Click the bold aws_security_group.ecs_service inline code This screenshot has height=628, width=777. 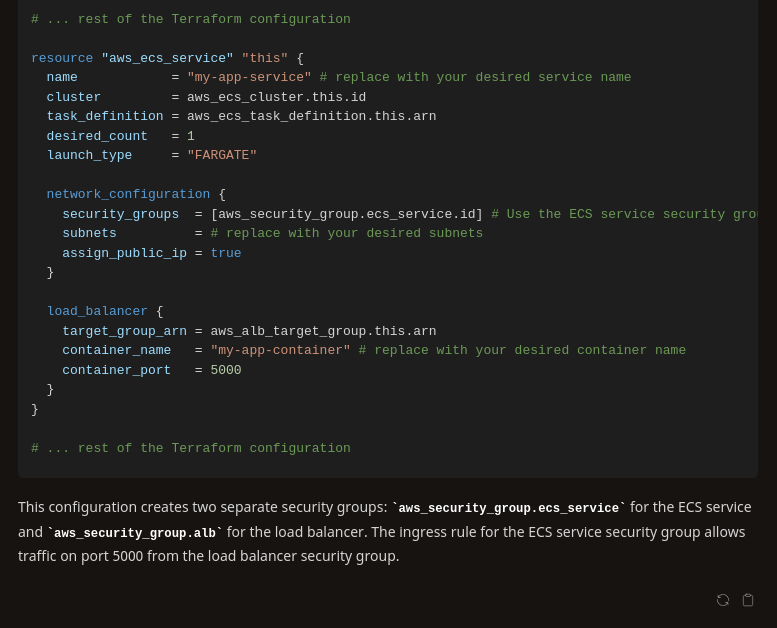509,508
